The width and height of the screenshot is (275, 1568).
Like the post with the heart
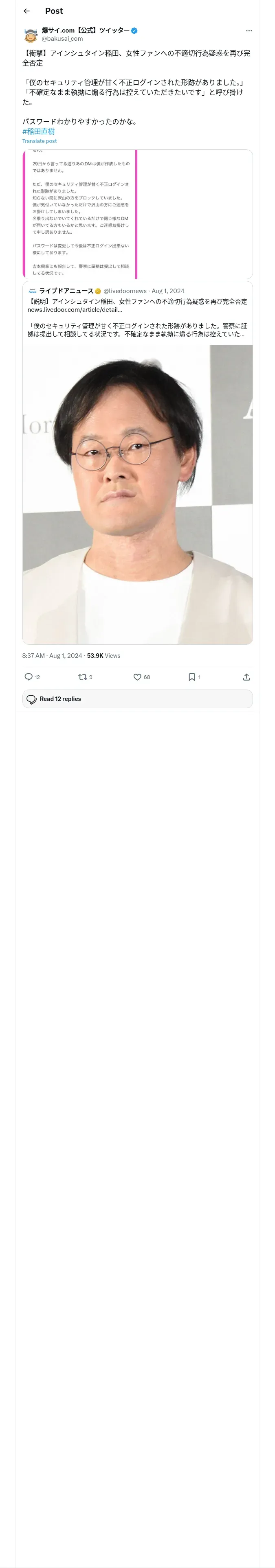pyautogui.click(x=137, y=677)
